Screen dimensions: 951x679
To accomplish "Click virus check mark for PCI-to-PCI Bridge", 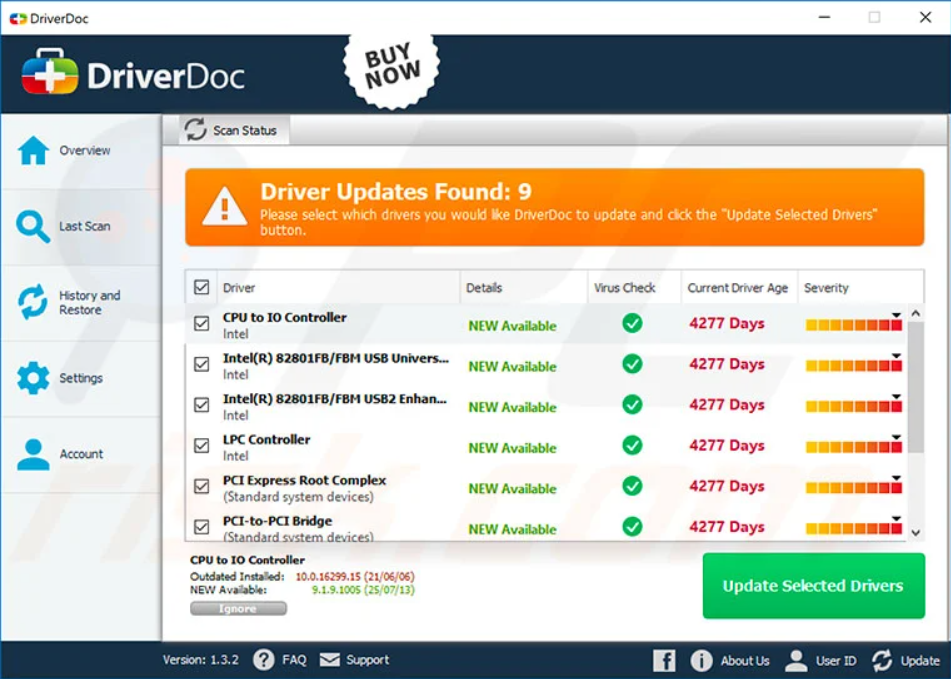I will [632, 526].
